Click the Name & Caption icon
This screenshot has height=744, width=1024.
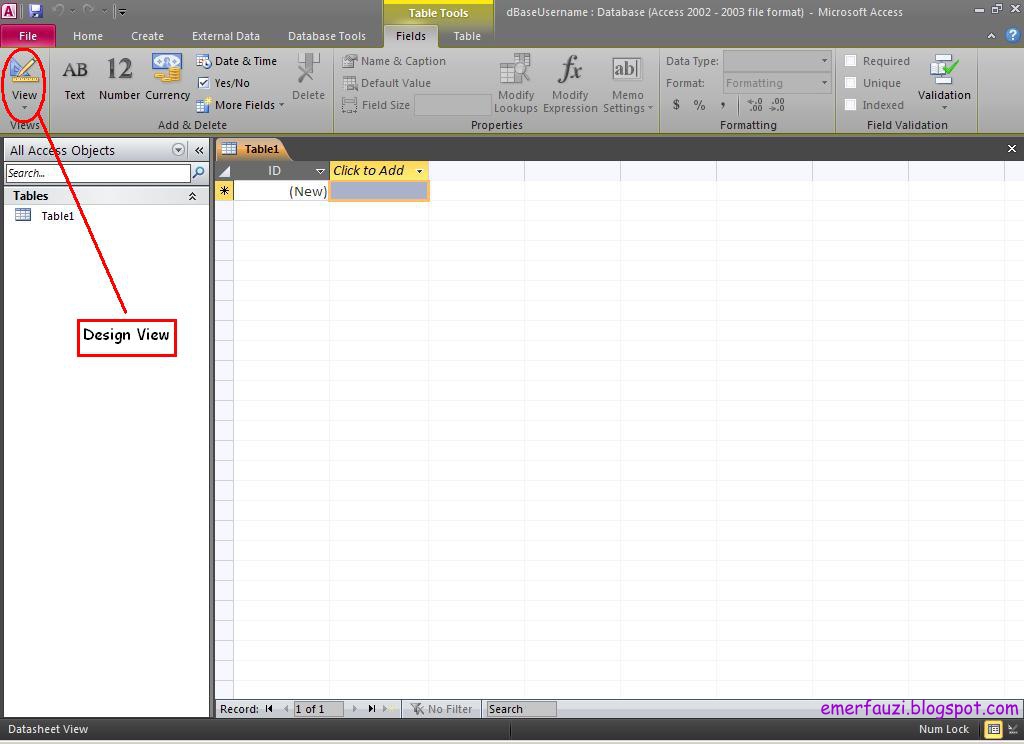350,61
